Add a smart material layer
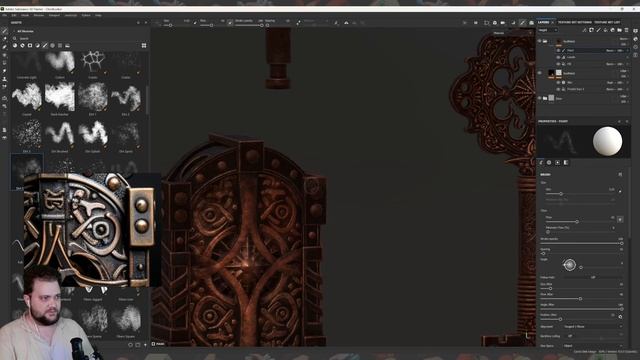This screenshot has height=360, width=640. [x=612, y=30]
